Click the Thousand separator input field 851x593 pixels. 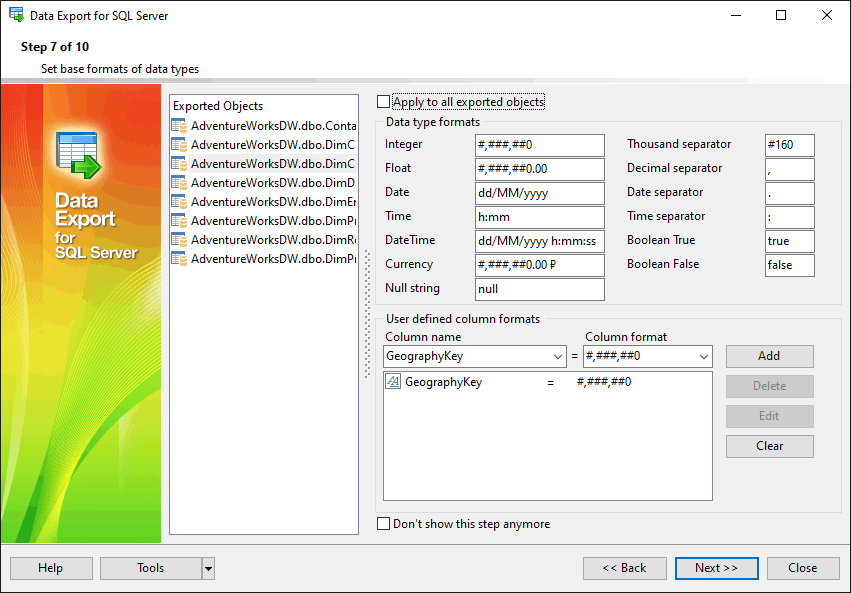coord(789,145)
